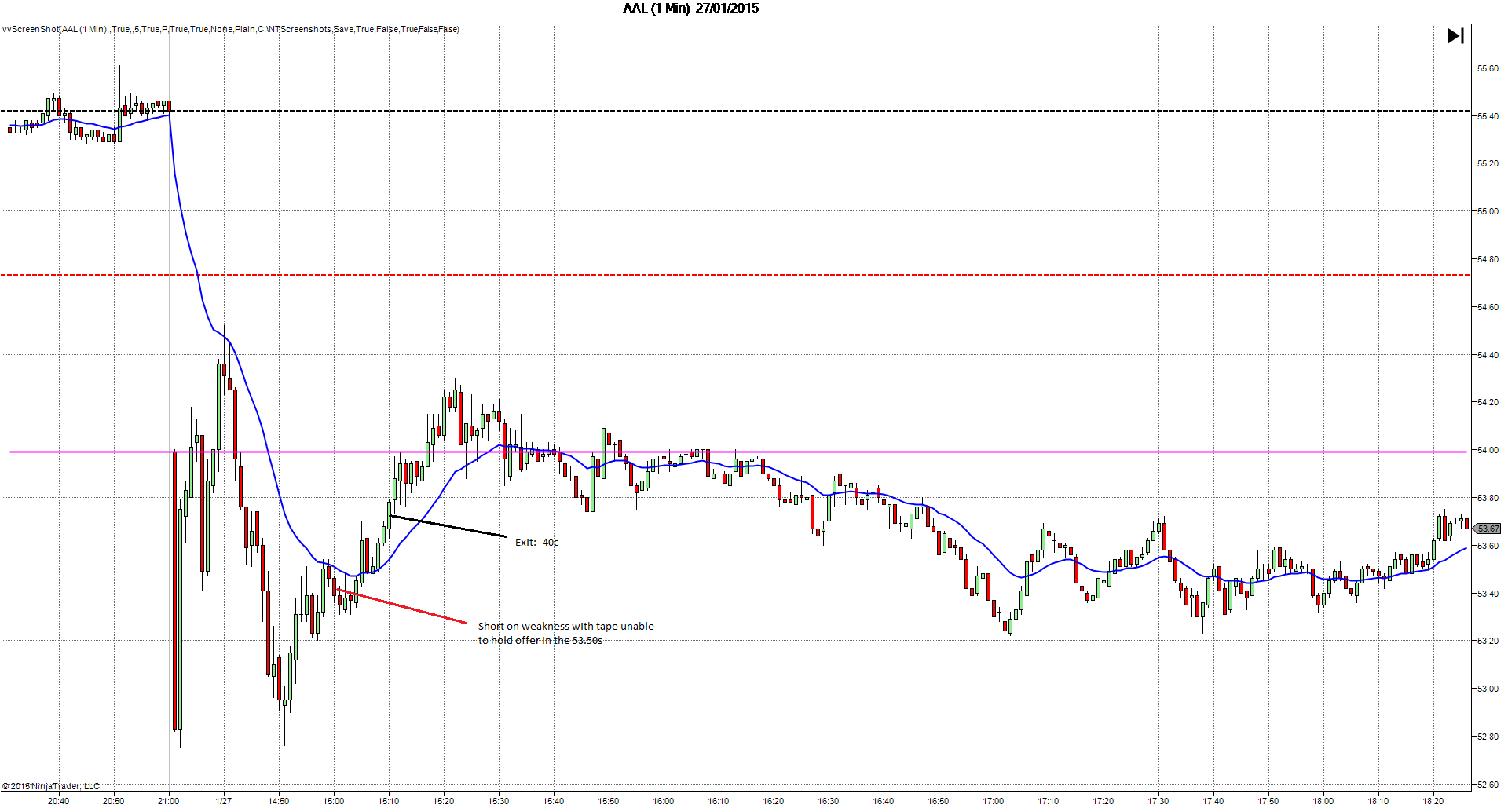Screen dimensions: 1508x812
Task: Click the 54.80 price axis label
Action: 1488,259
